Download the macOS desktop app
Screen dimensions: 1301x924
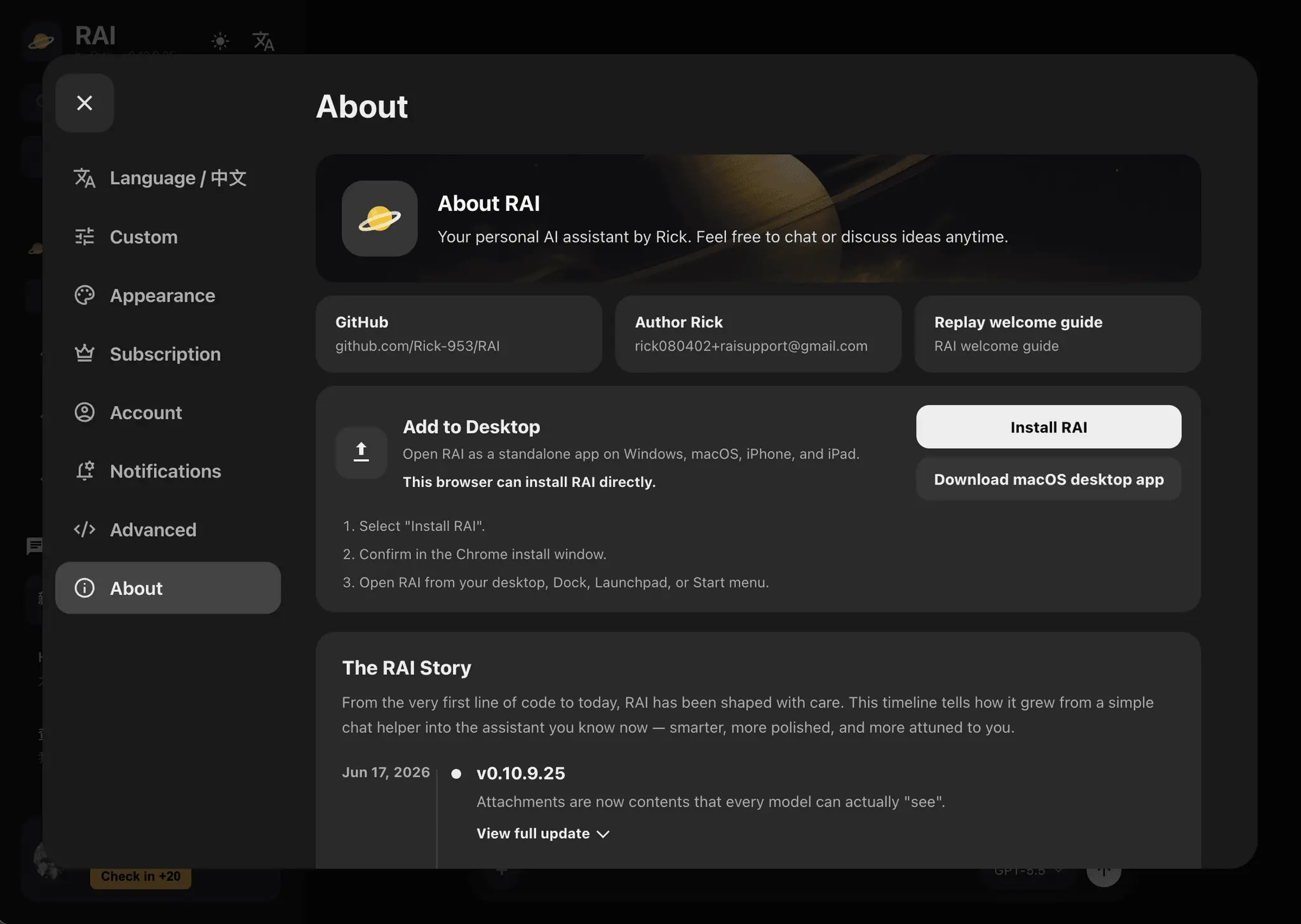(1049, 479)
